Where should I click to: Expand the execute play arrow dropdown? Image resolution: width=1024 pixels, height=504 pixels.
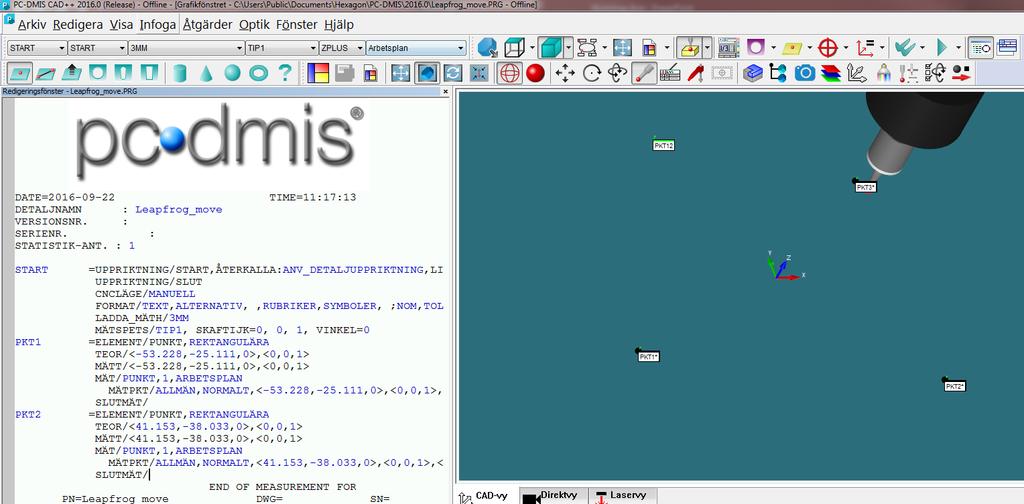coord(958,48)
